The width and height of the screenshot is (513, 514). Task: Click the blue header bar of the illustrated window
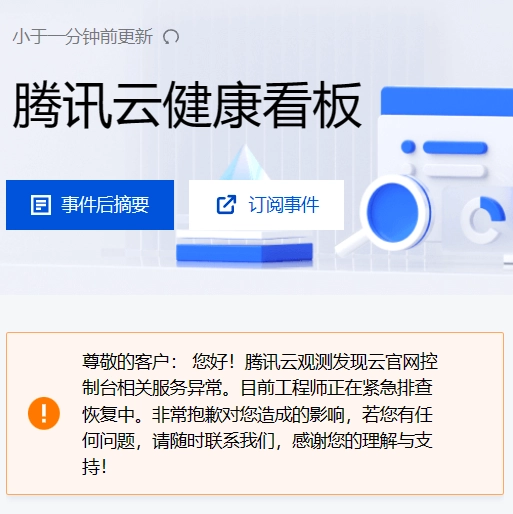tap(447, 101)
